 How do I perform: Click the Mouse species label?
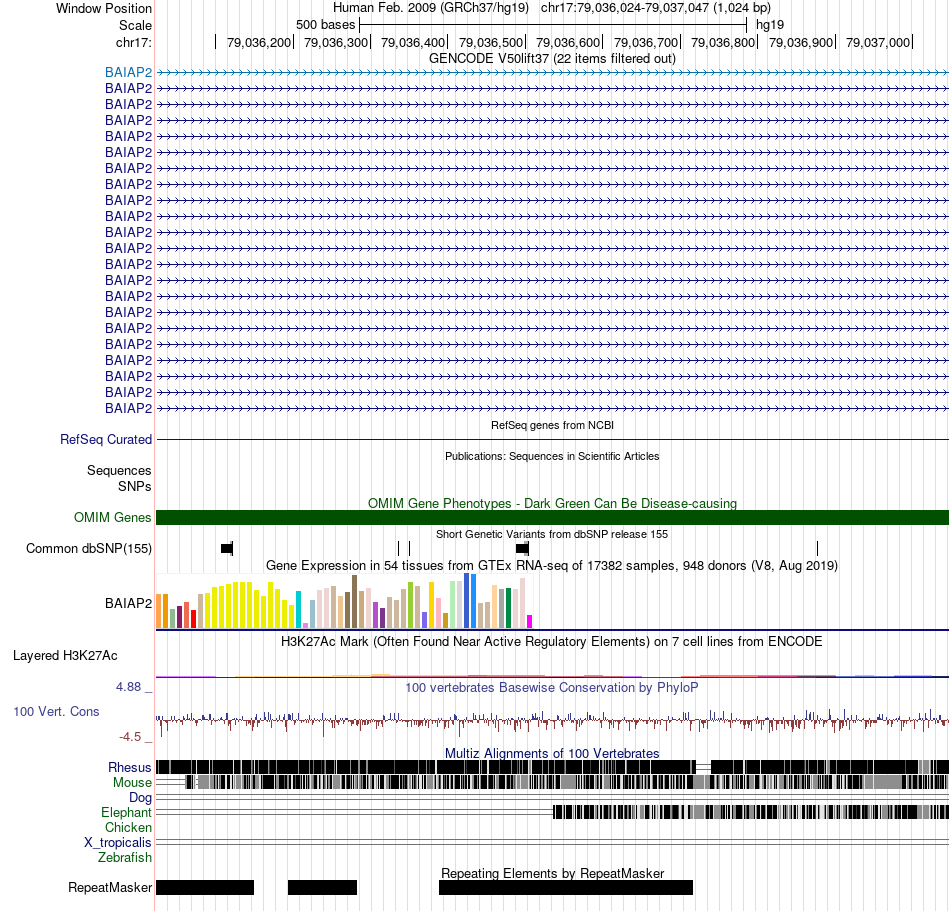click(x=132, y=783)
